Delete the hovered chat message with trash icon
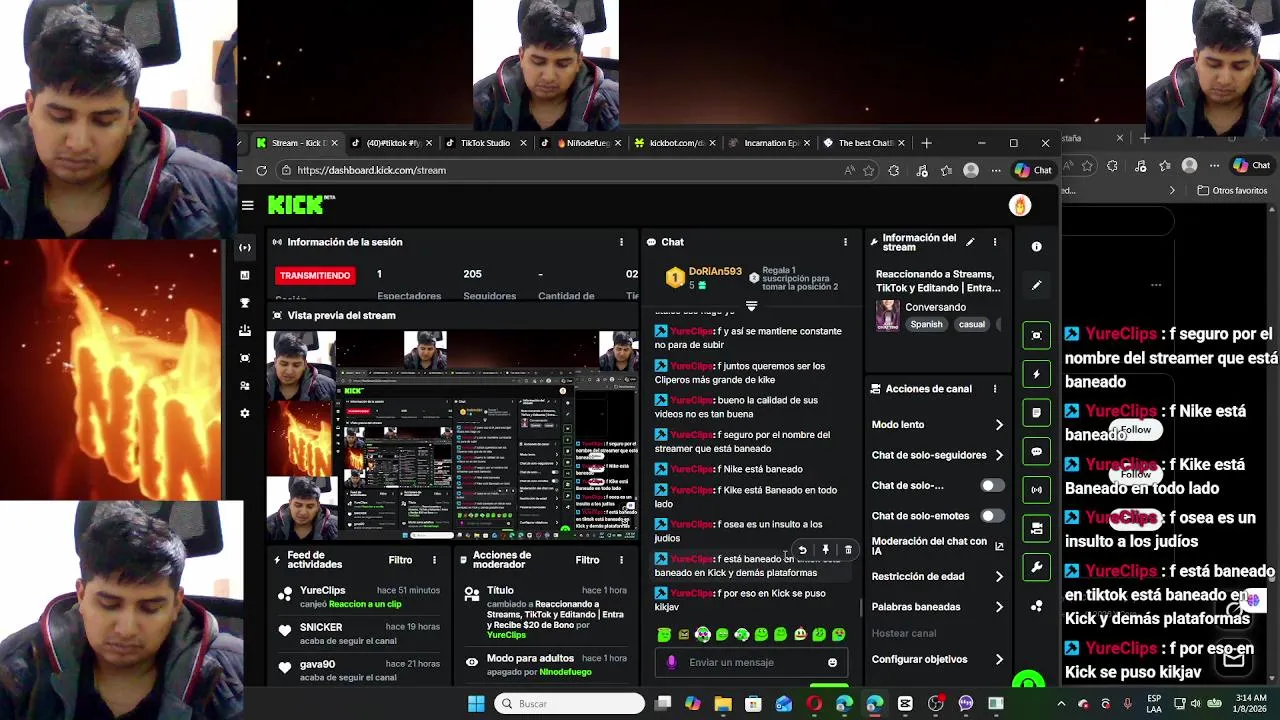The height and width of the screenshot is (720, 1280). [848, 550]
